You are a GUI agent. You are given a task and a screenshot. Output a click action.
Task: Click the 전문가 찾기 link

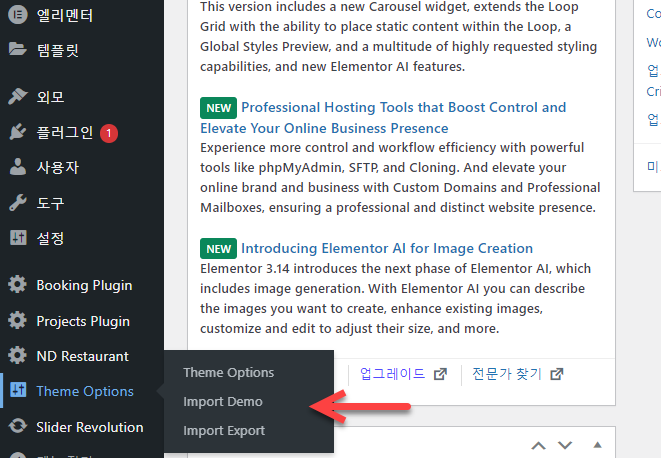tap(507, 374)
